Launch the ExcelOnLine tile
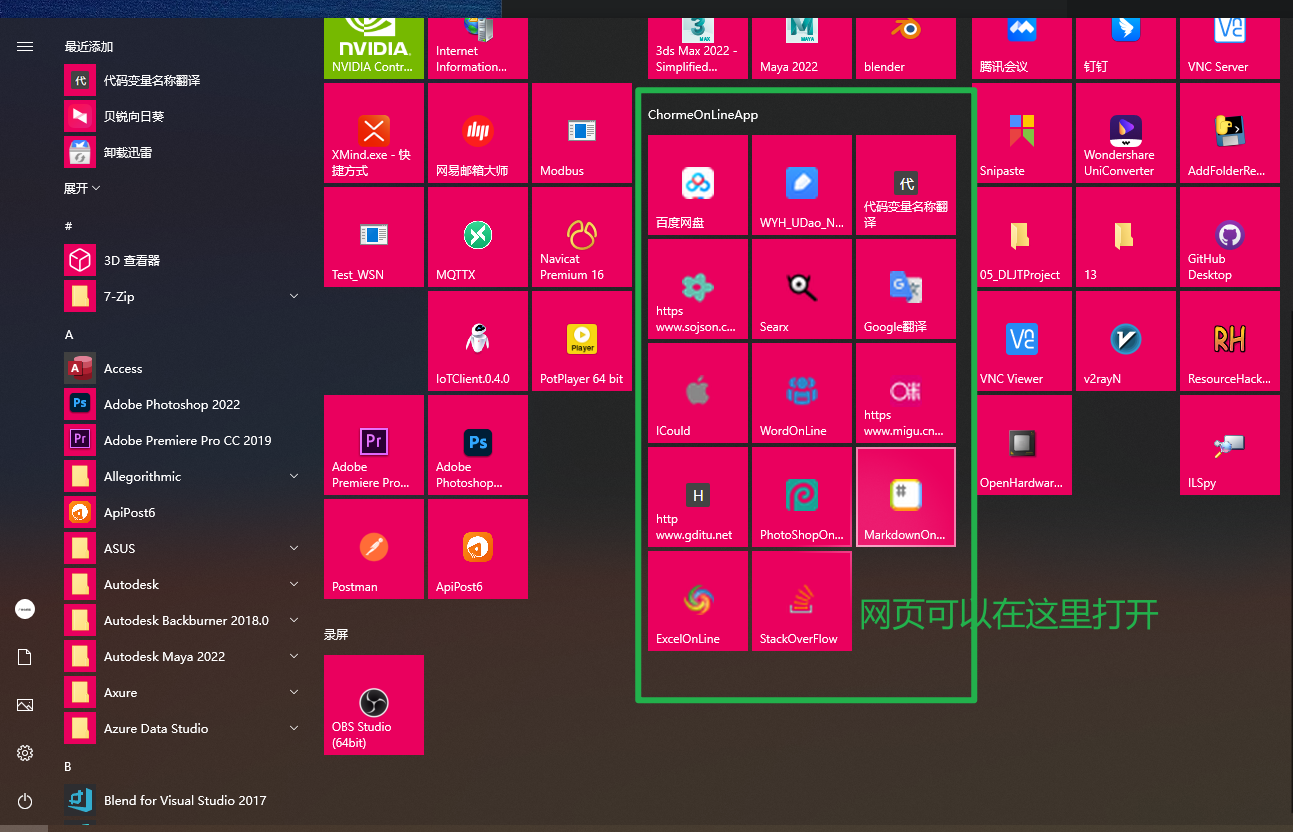 click(x=698, y=601)
